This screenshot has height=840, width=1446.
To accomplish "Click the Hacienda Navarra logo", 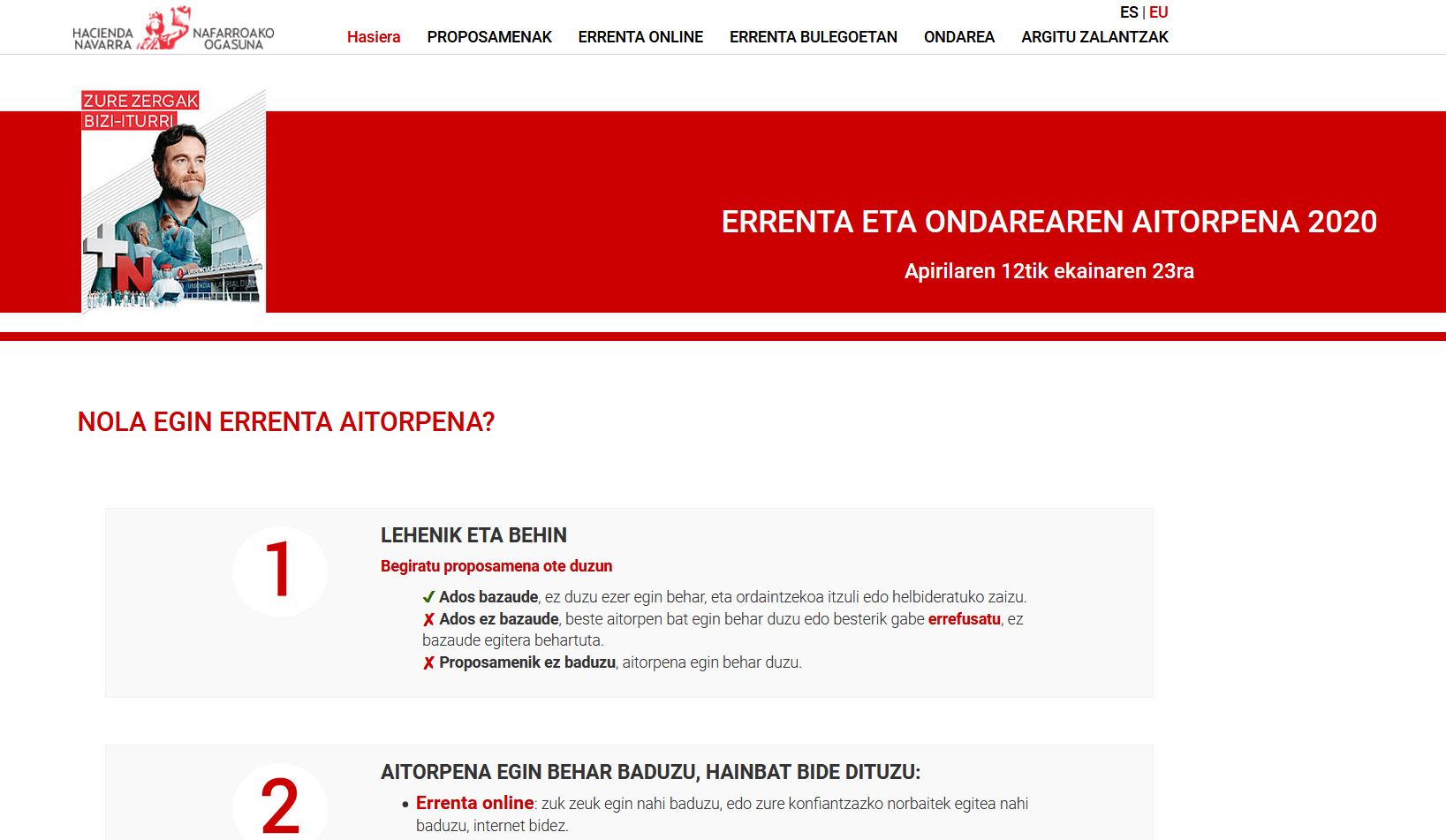I will click(173, 30).
